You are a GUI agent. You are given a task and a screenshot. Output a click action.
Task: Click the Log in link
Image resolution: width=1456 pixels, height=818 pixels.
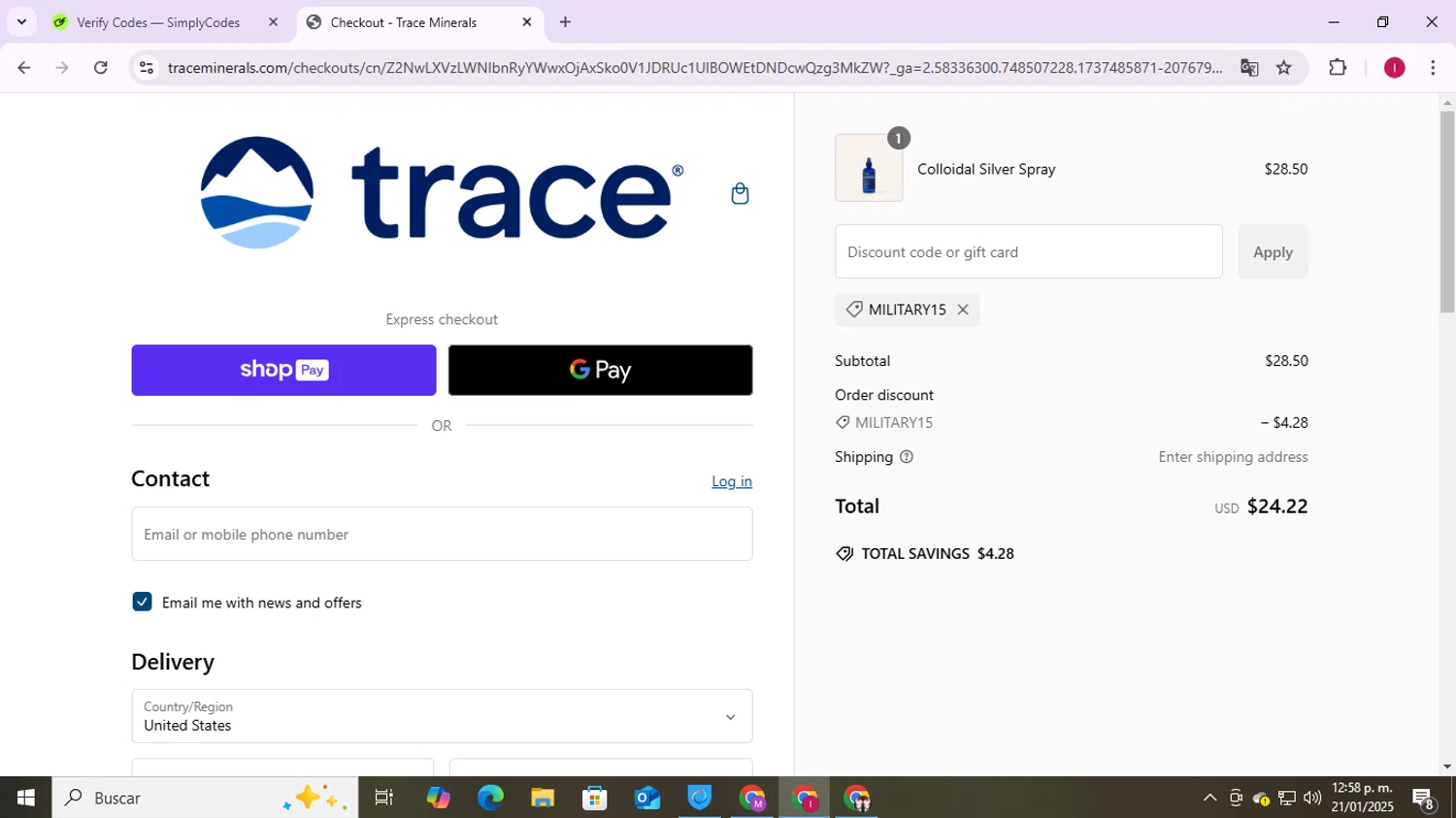pyautogui.click(x=732, y=481)
